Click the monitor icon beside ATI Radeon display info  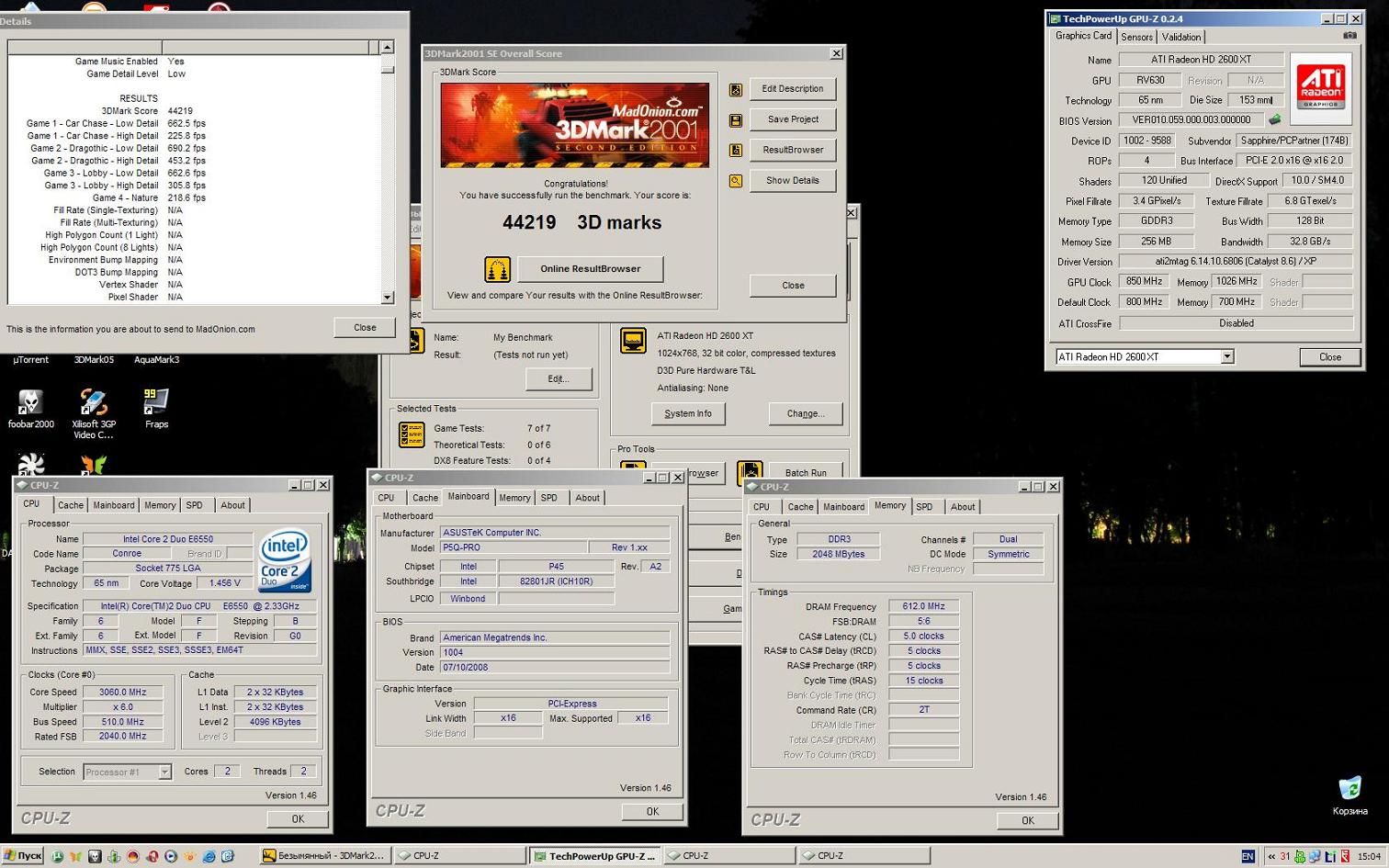pyautogui.click(x=633, y=341)
